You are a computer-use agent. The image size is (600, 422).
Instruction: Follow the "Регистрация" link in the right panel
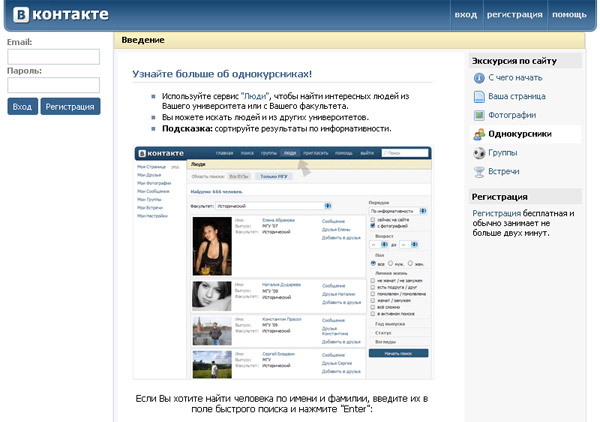pyautogui.click(x=496, y=213)
